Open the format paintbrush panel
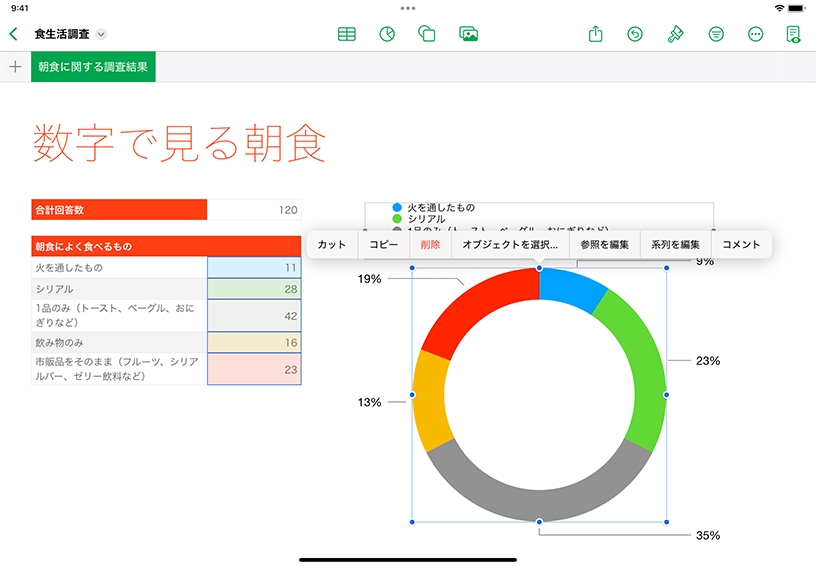Viewport: 816px width, 567px height. tap(675, 34)
